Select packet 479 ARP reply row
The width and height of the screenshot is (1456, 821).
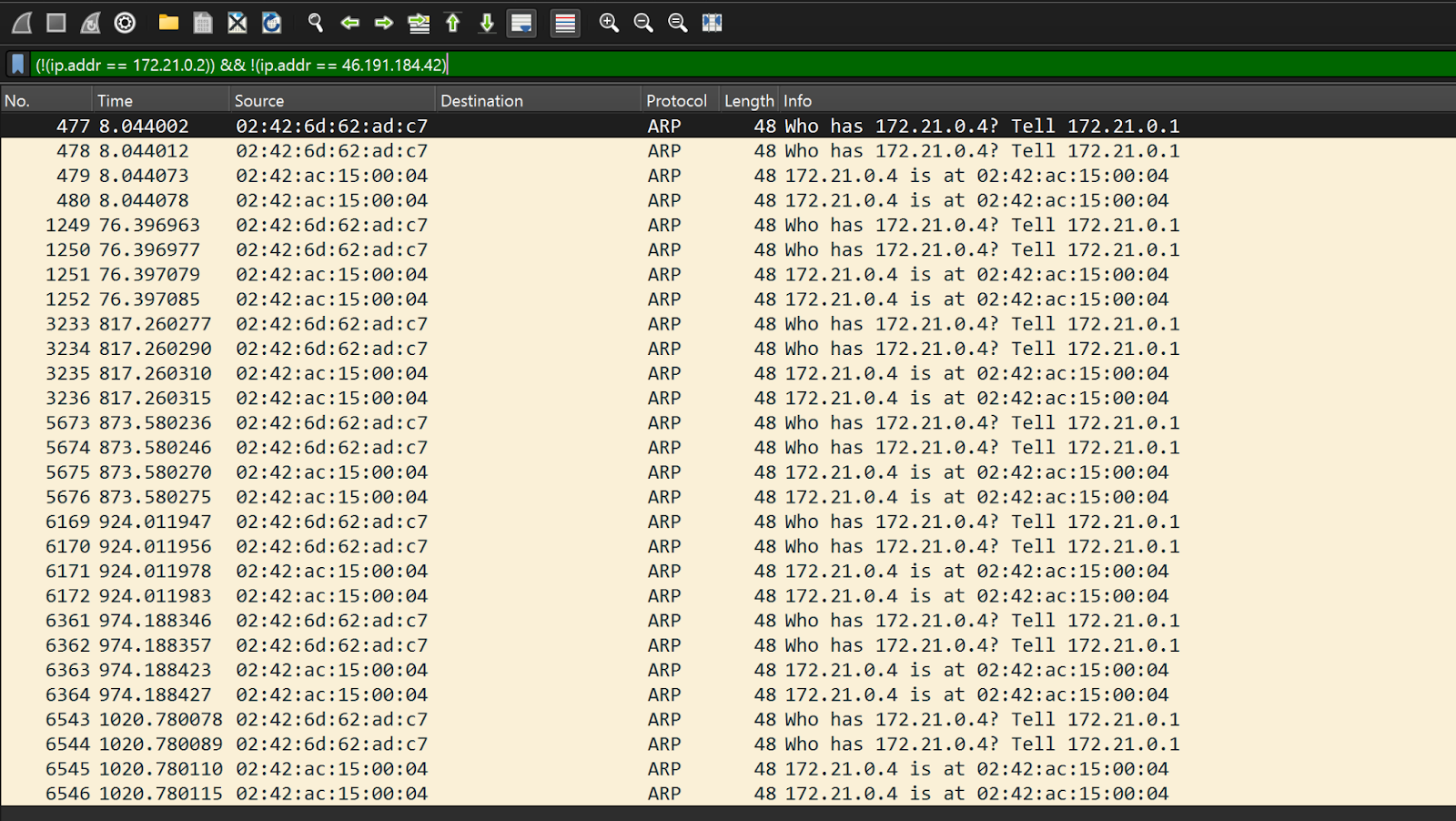(728, 175)
